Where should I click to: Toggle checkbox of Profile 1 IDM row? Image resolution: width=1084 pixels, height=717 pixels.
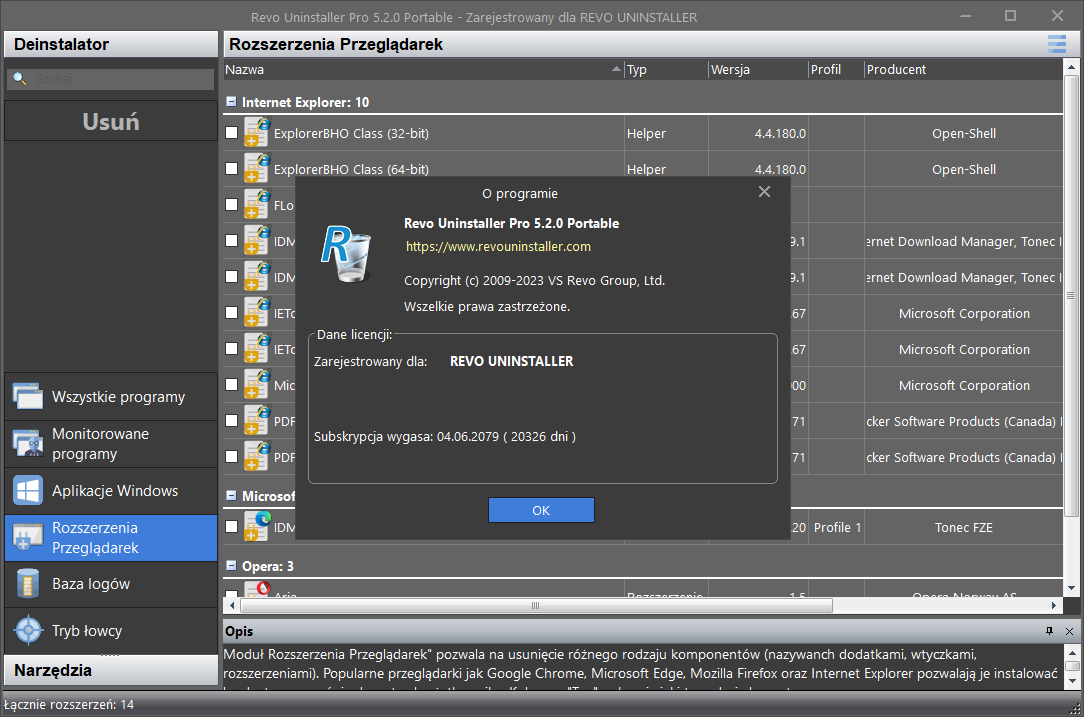(232, 526)
